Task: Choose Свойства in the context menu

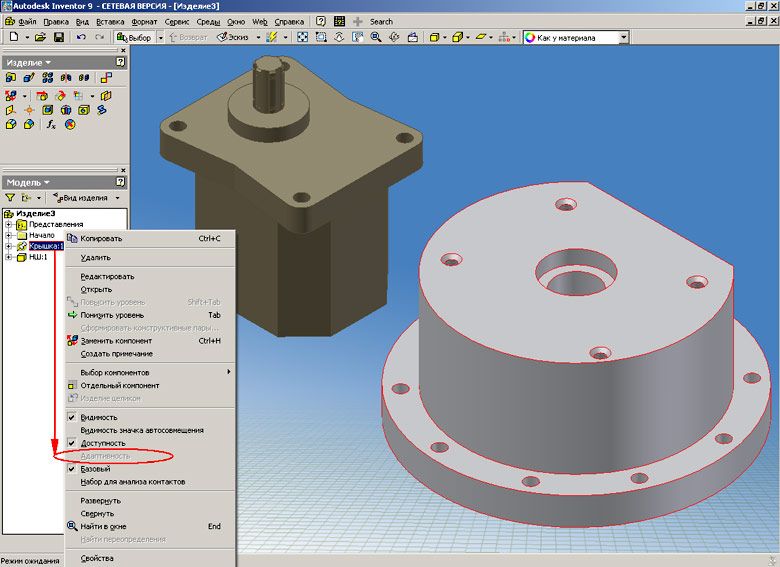Action: 97,558
